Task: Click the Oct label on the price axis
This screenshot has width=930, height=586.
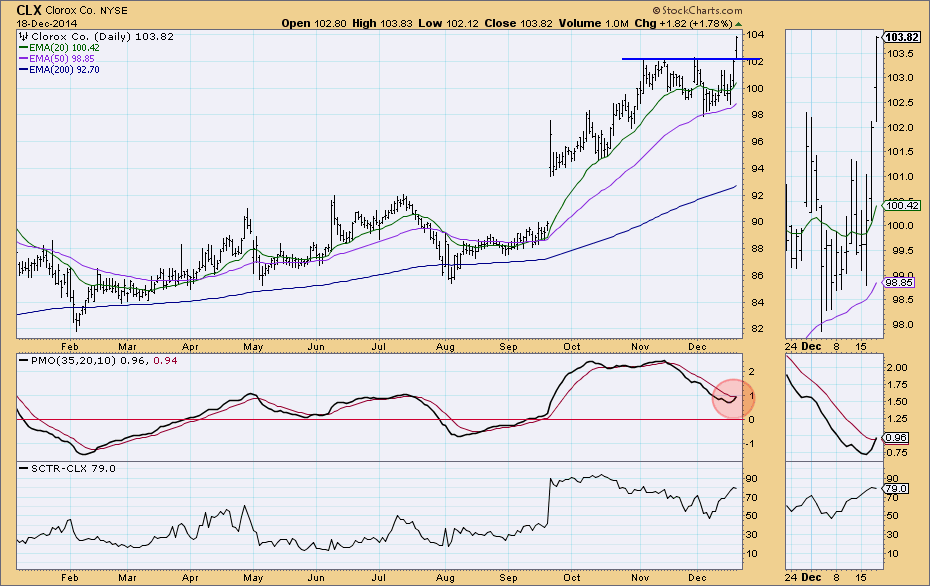Action: [x=572, y=347]
